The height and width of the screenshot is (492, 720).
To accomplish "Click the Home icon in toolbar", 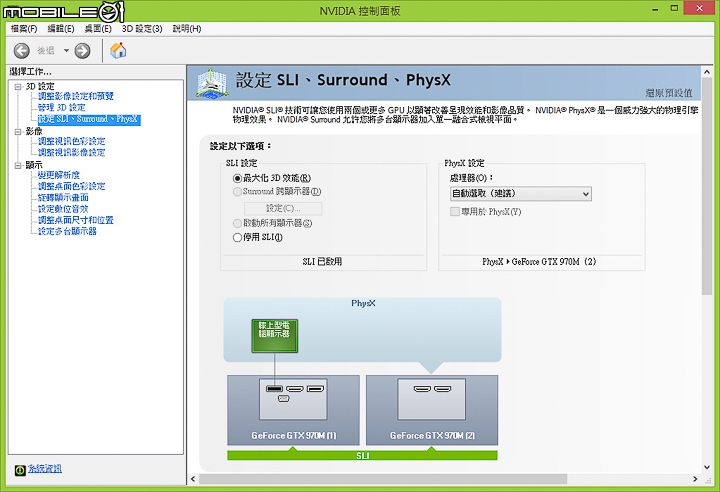I will tap(118, 51).
